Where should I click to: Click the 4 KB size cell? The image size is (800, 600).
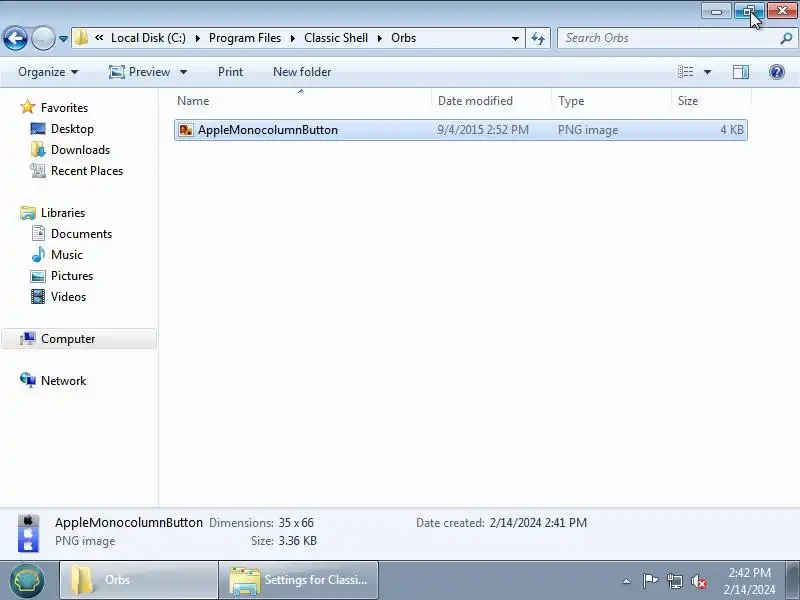732,130
